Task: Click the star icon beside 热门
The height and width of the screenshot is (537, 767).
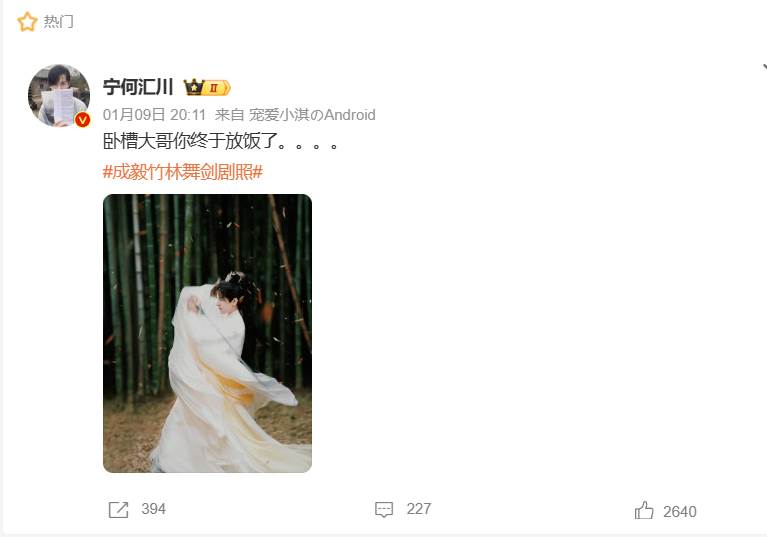Action: (27, 22)
